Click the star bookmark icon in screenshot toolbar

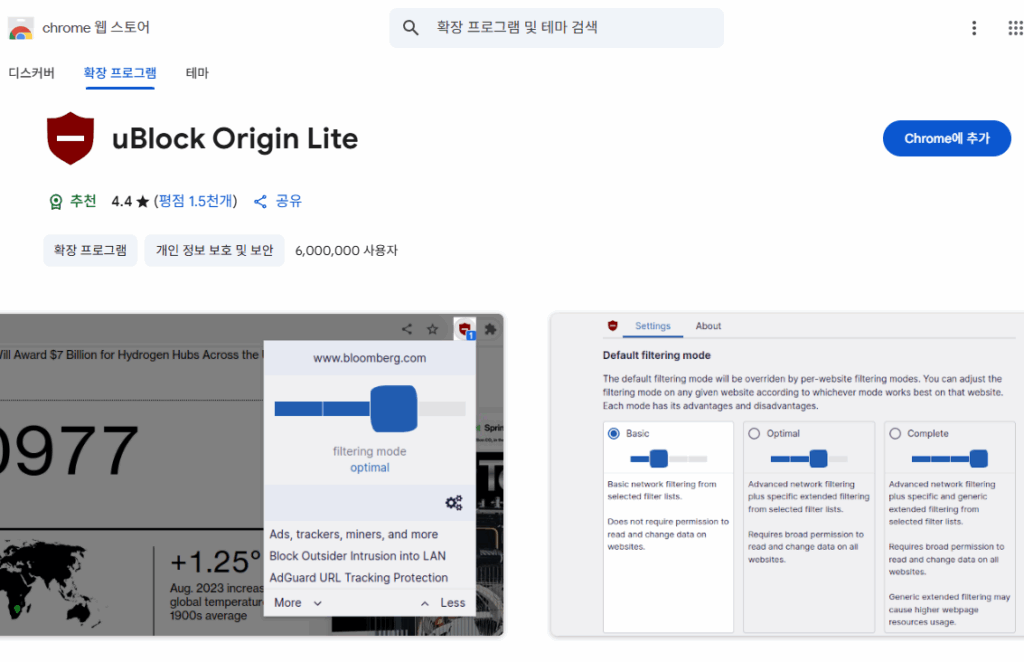pos(432,329)
